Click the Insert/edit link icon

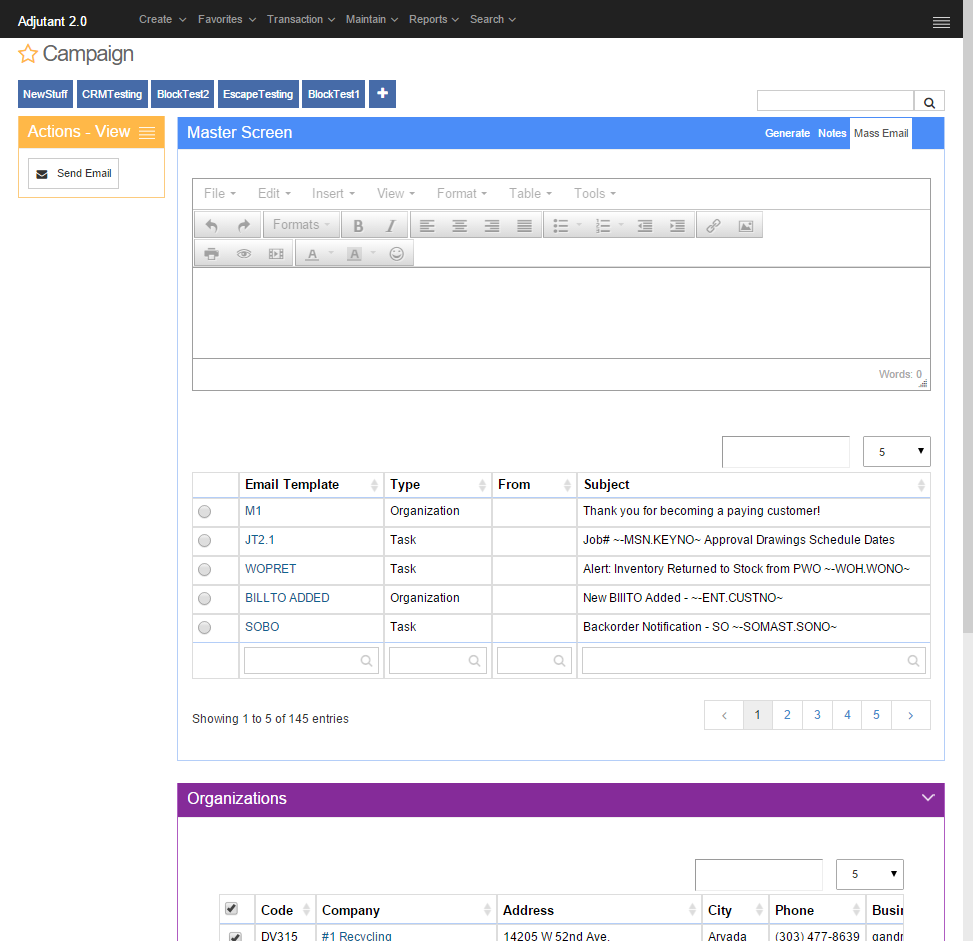(713, 226)
